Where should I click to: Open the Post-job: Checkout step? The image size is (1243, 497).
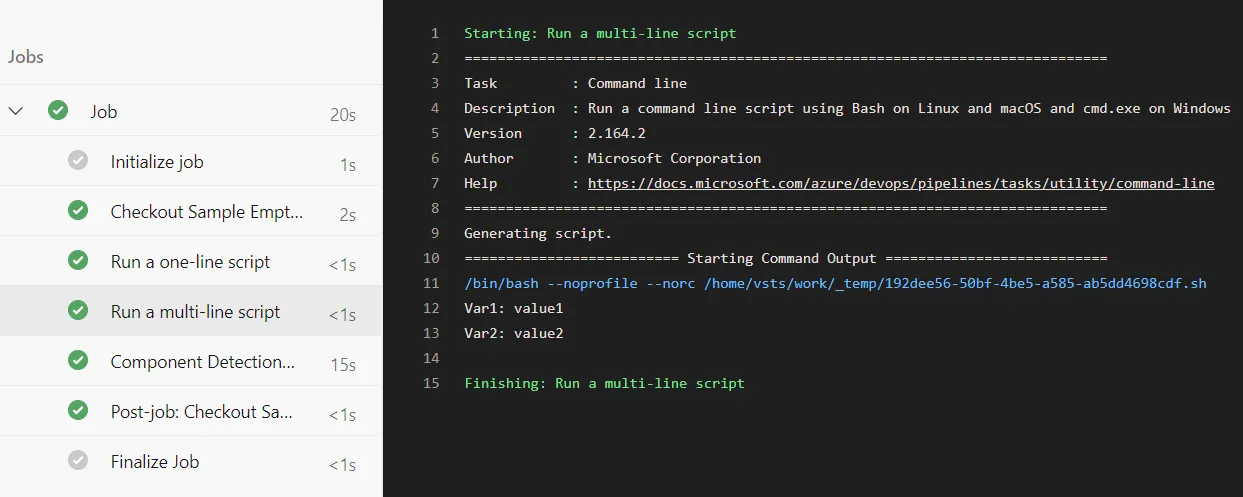pyautogui.click(x=200, y=412)
